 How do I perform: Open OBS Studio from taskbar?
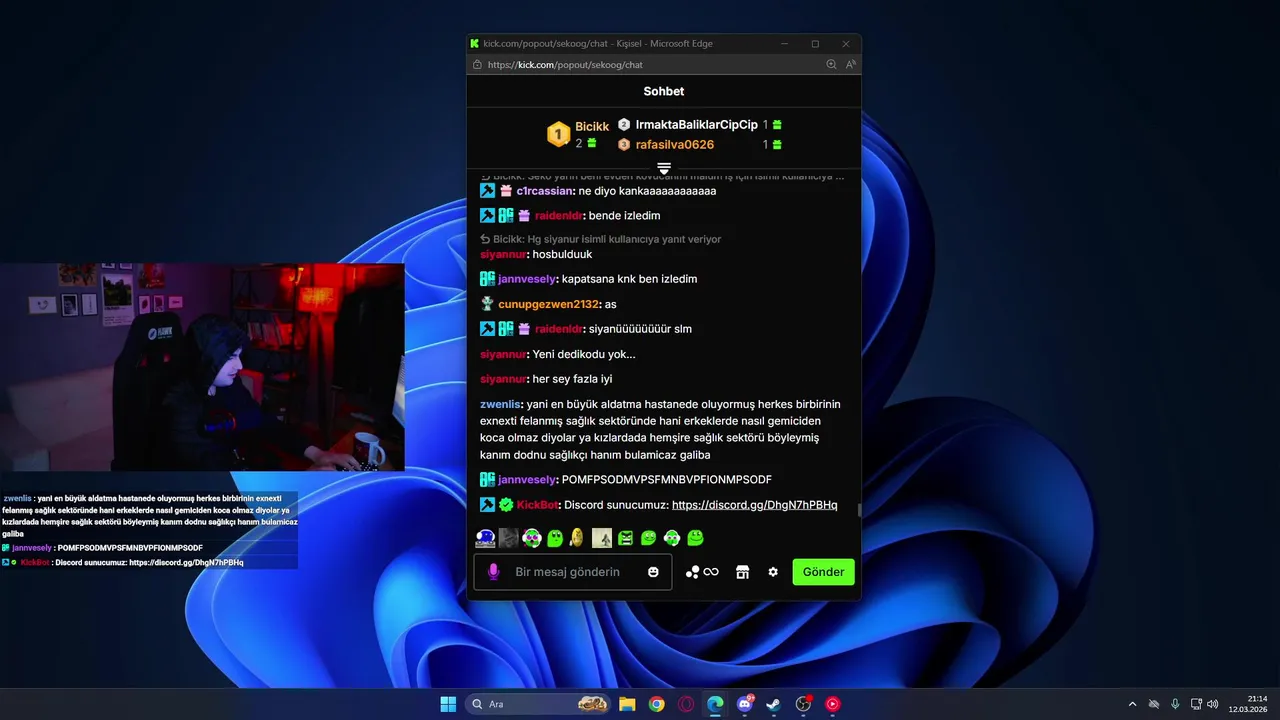coord(803,704)
